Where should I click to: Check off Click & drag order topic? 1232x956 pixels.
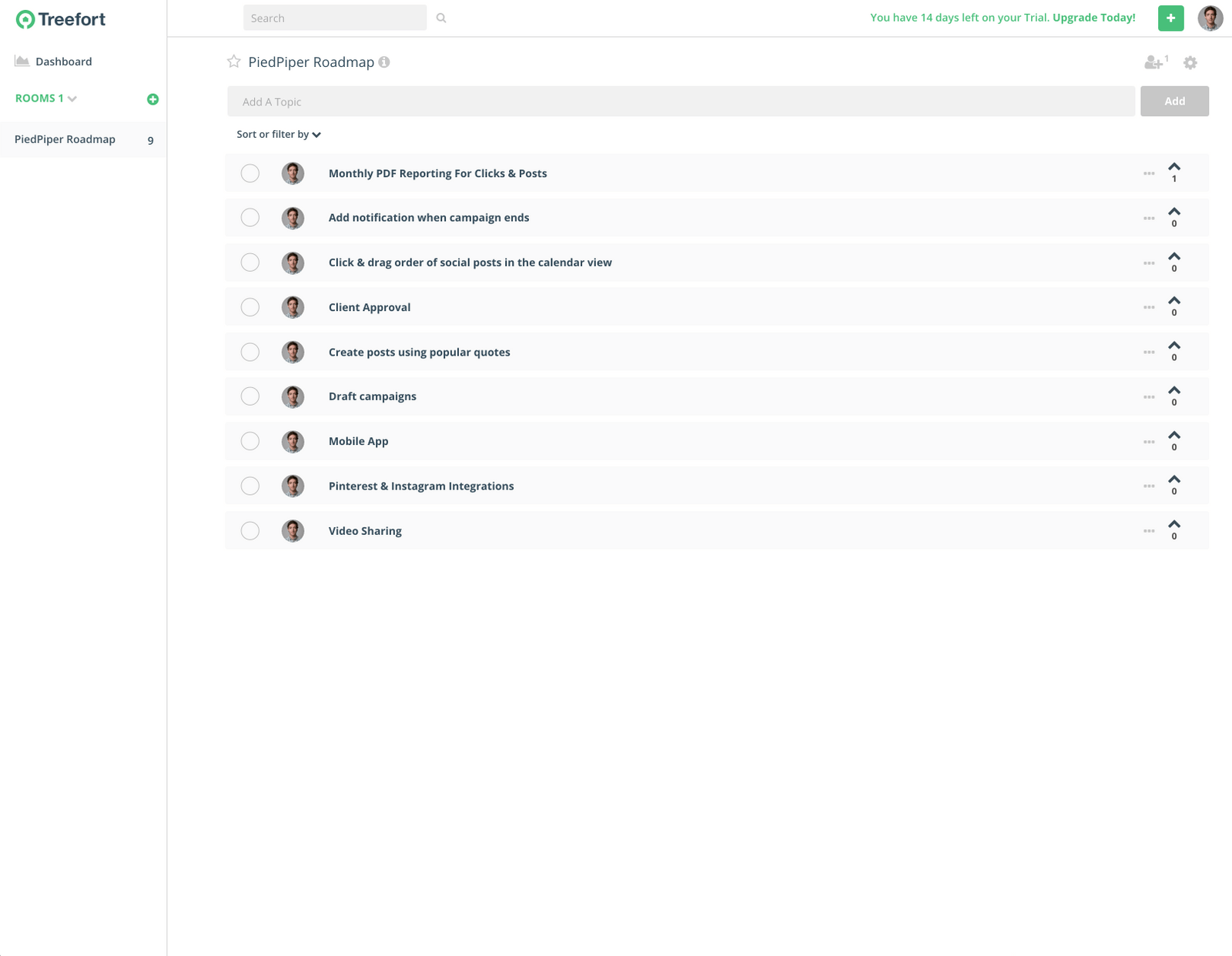(x=250, y=262)
